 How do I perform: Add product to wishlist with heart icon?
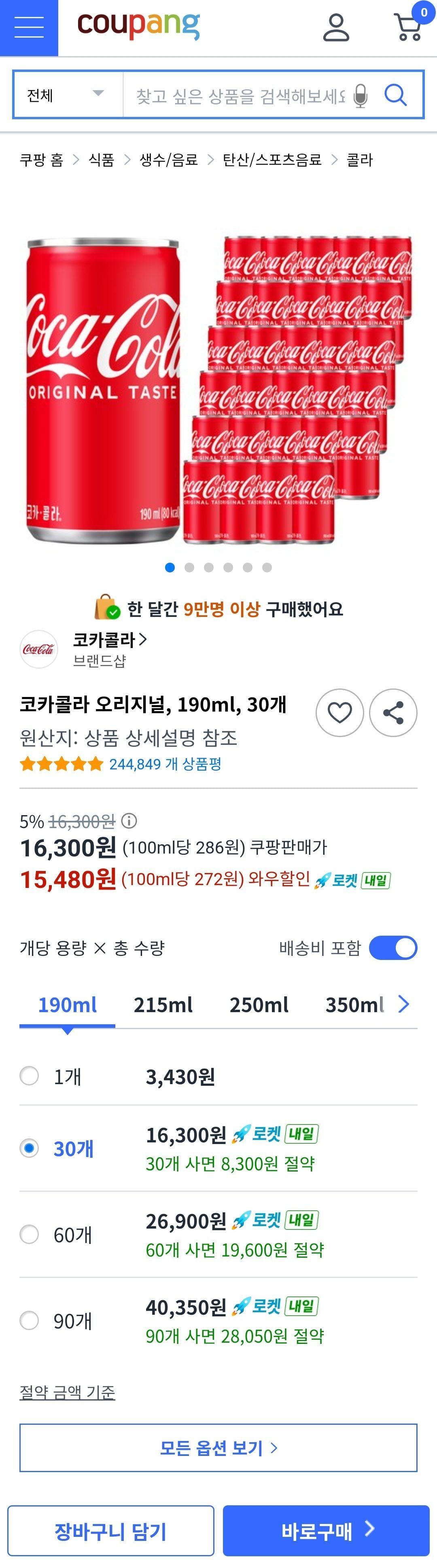pos(339,712)
